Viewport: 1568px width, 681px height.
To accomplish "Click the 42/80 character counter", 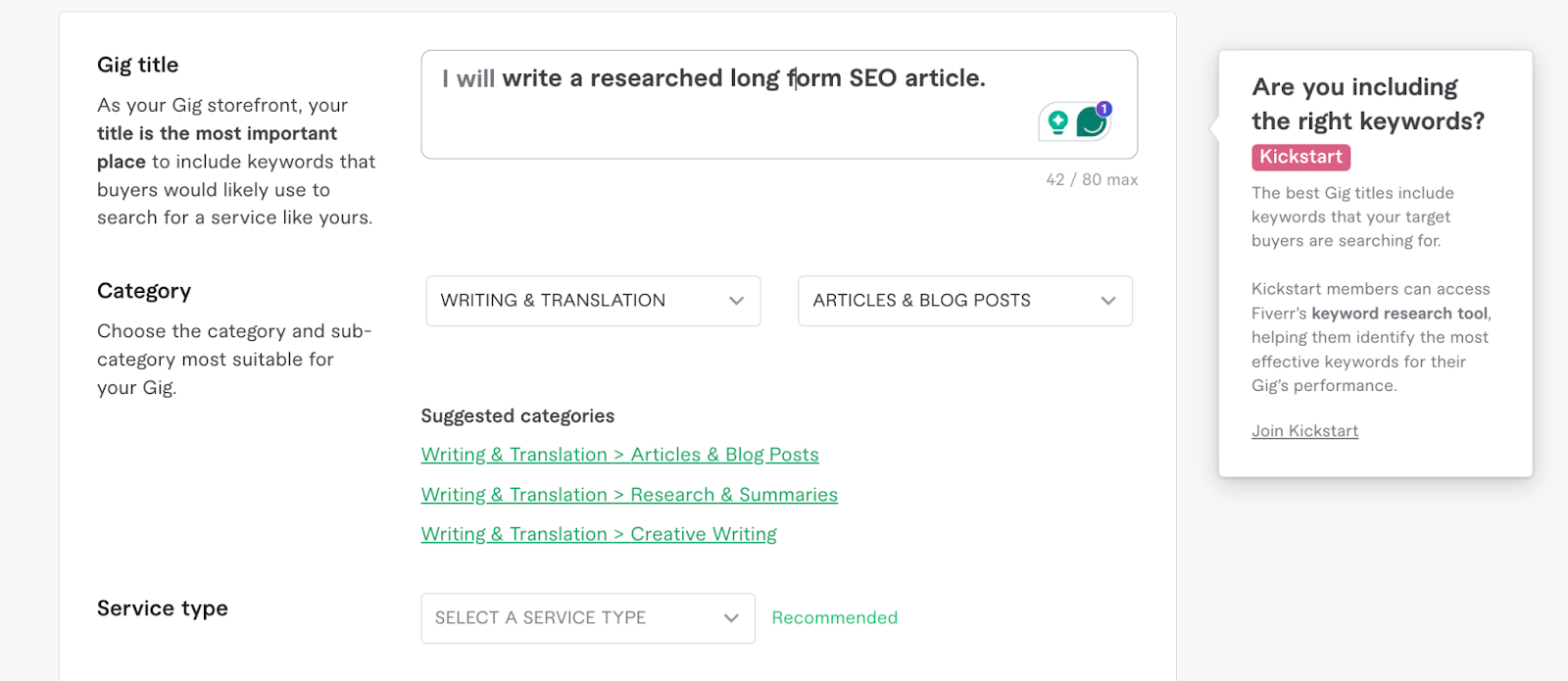I will [x=1091, y=179].
